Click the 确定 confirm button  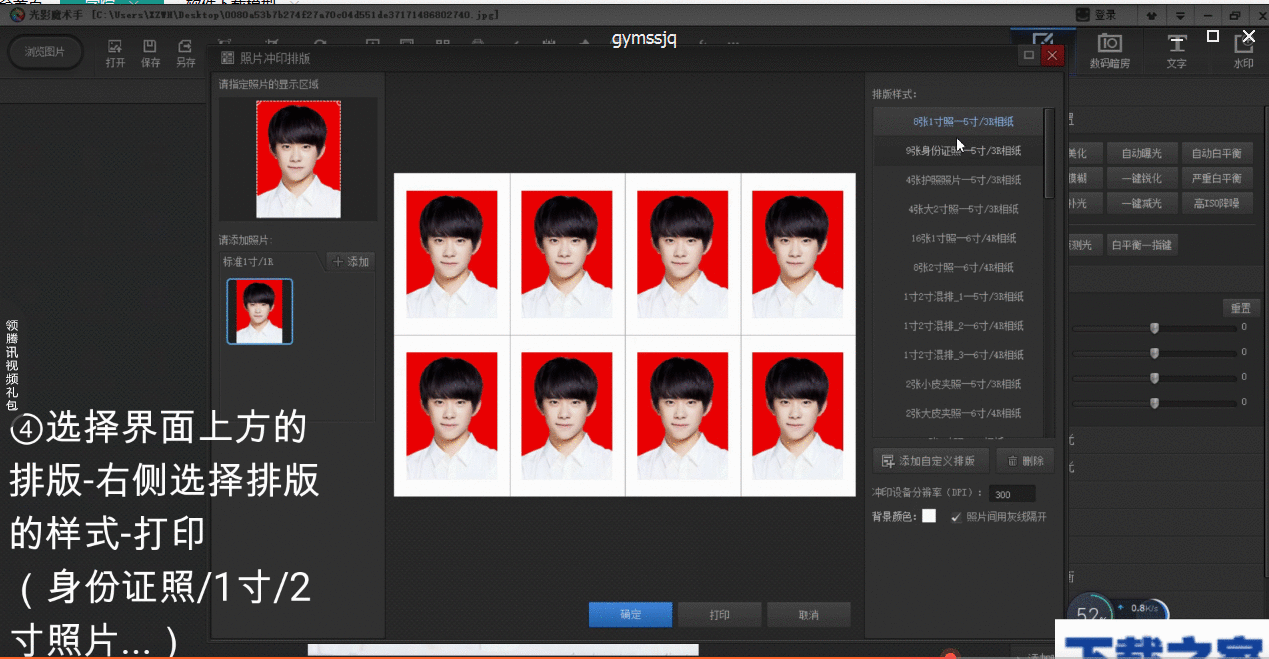tap(630, 615)
